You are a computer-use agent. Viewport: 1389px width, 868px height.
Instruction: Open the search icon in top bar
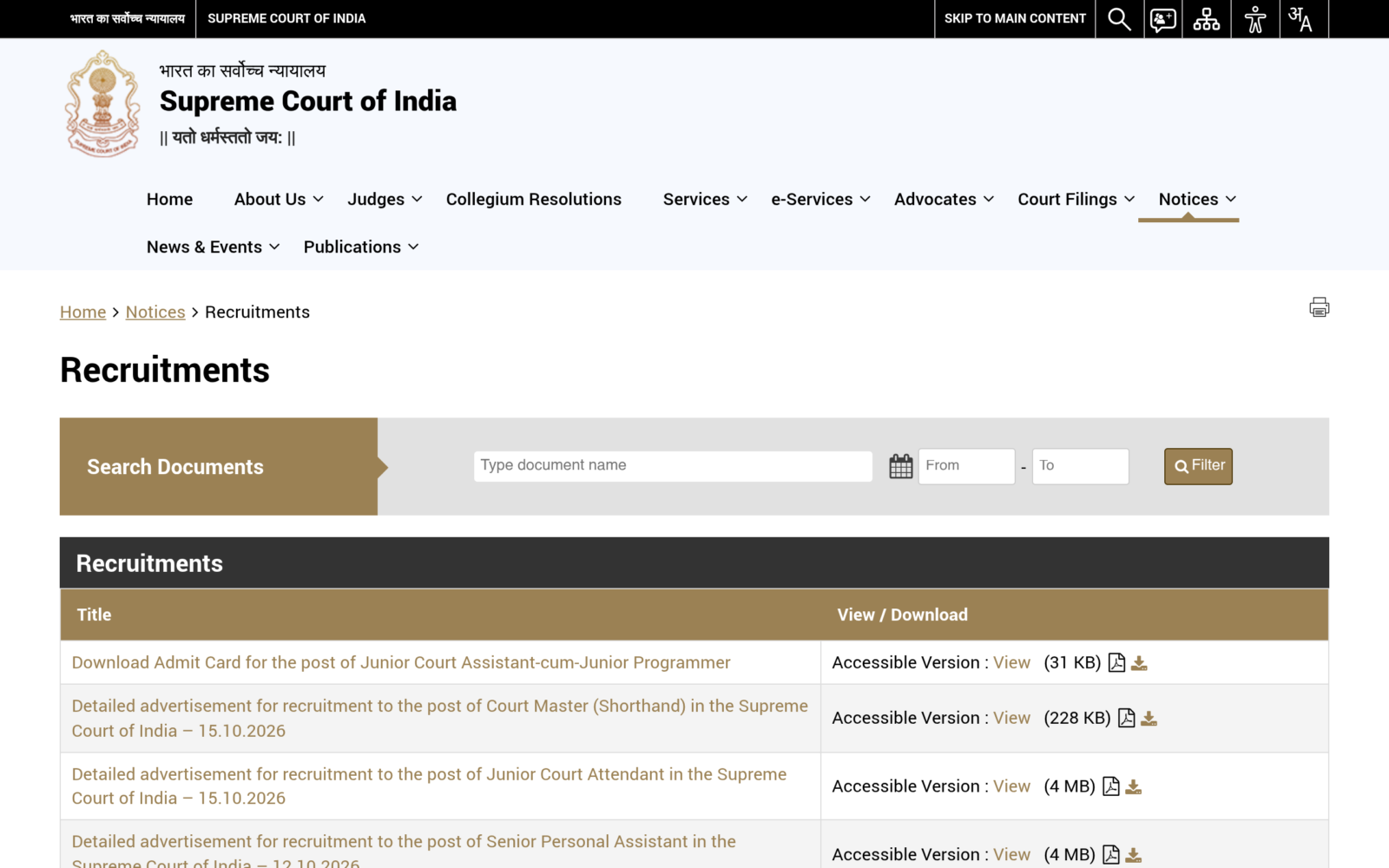pyautogui.click(x=1119, y=19)
